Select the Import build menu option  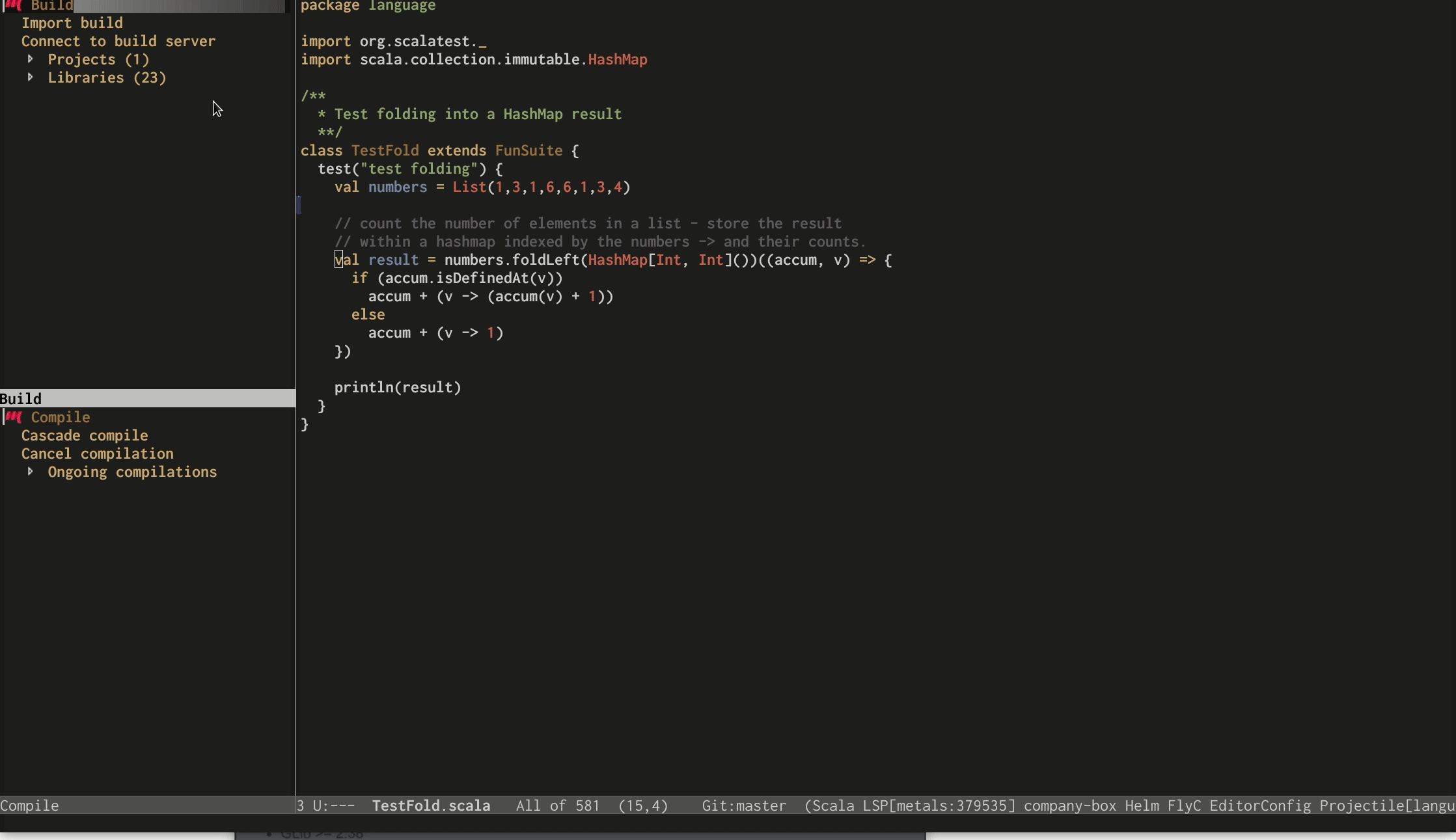(72, 23)
